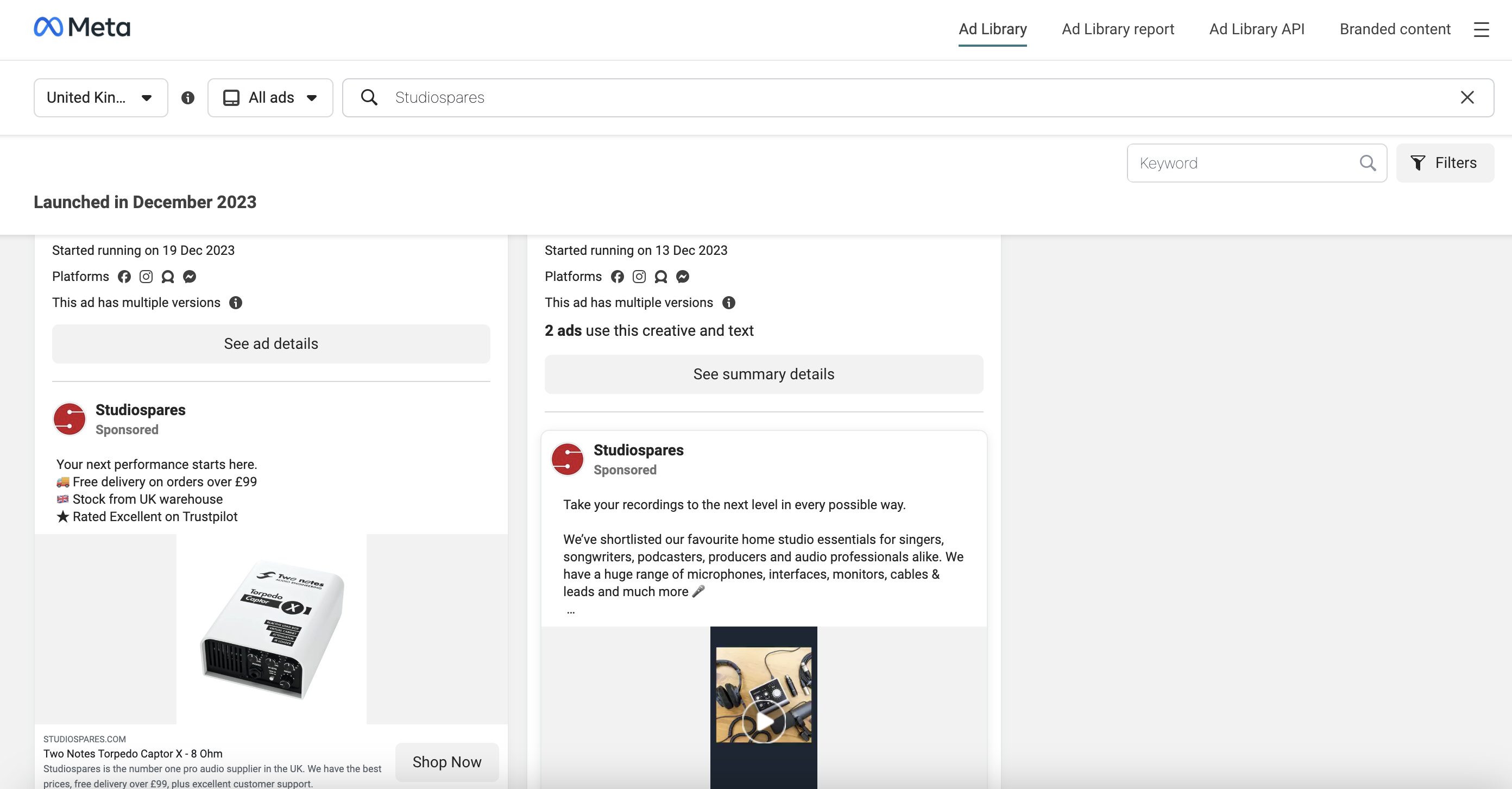Open the hamburger menu icon
The height and width of the screenshot is (789, 1512).
(1481, 29)
